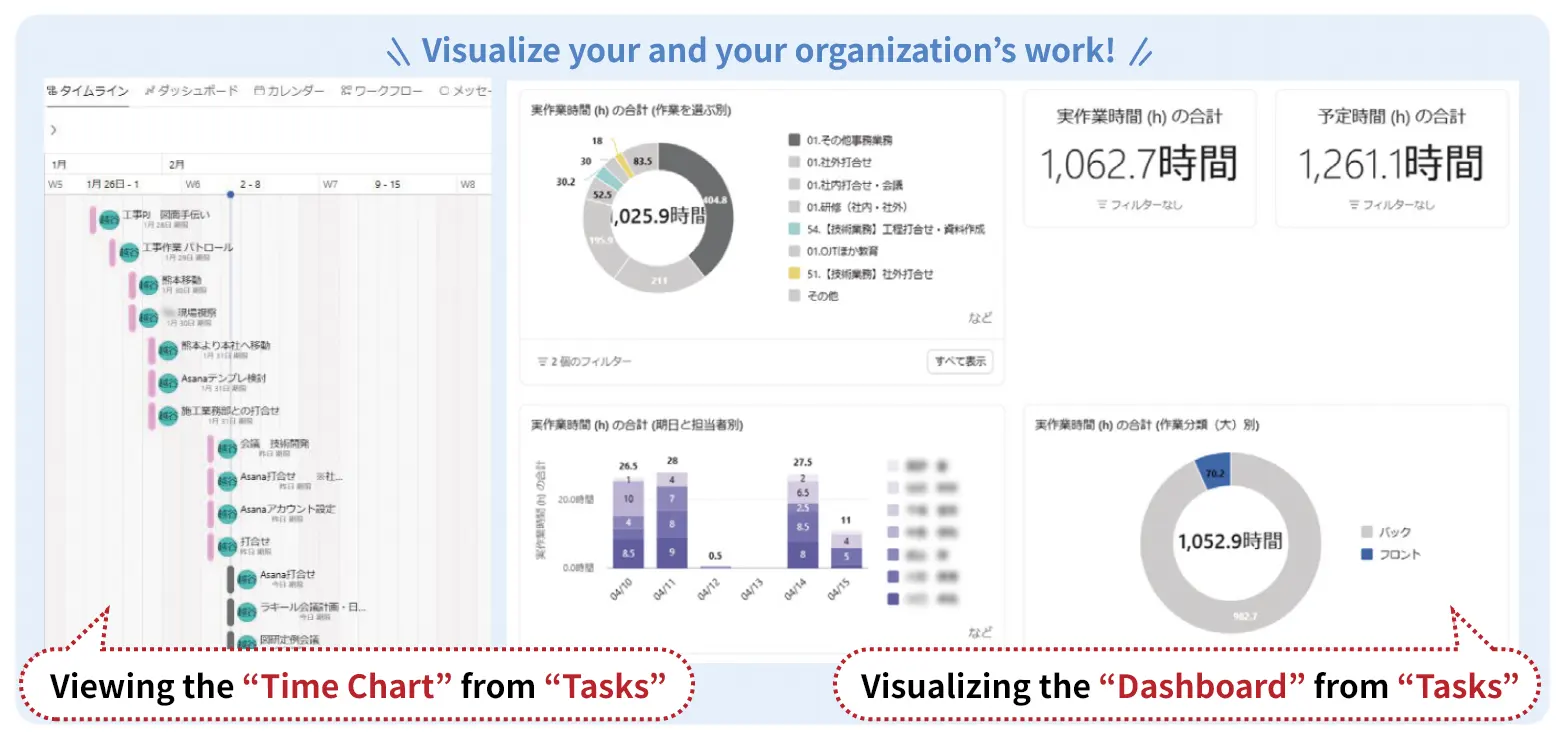The width and height of the screenshot is (1564, 734).
Task: Click the すべて表示 button
Action: [x=960, y=361]
